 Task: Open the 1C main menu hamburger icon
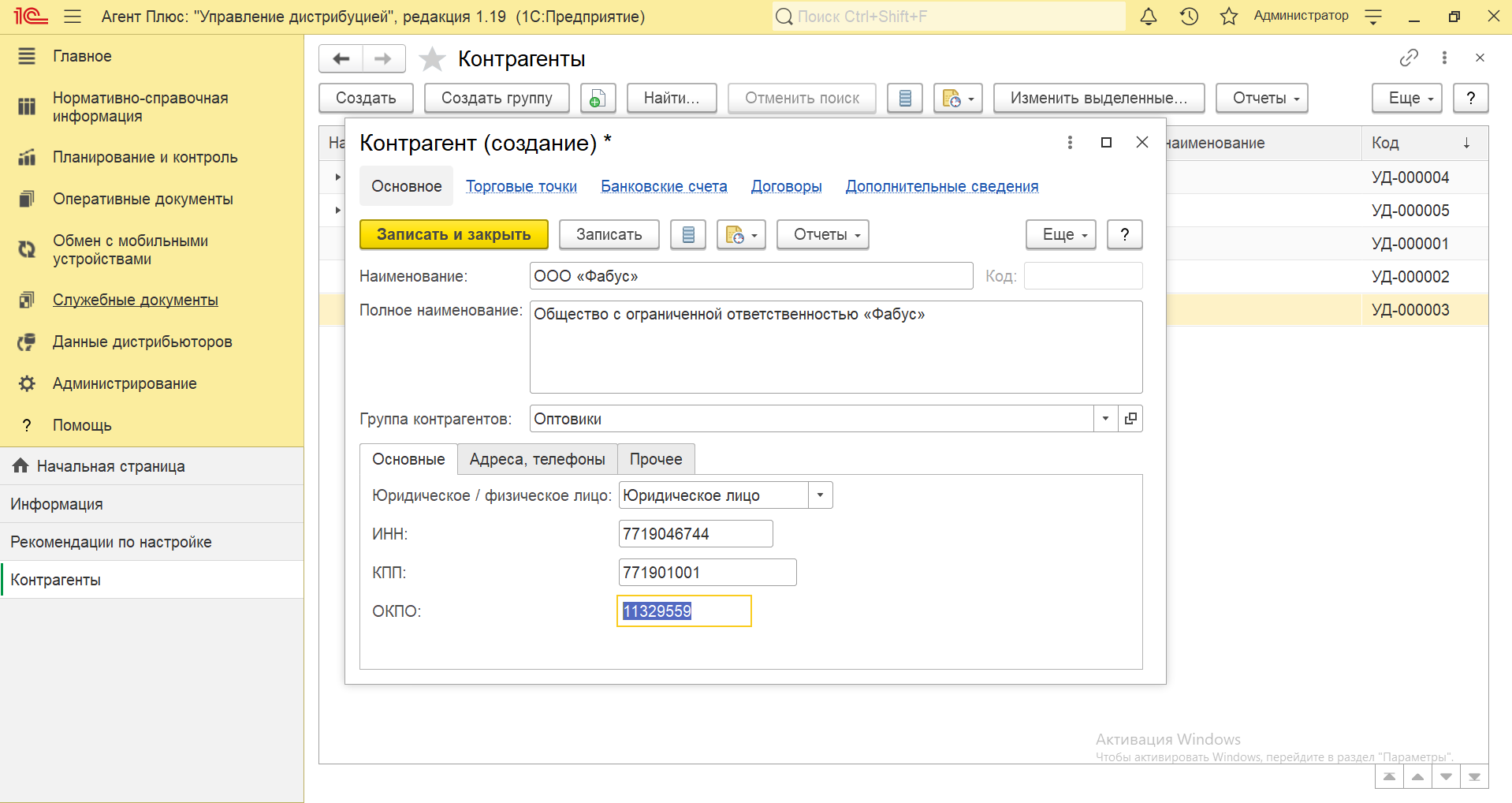(73, 17)
